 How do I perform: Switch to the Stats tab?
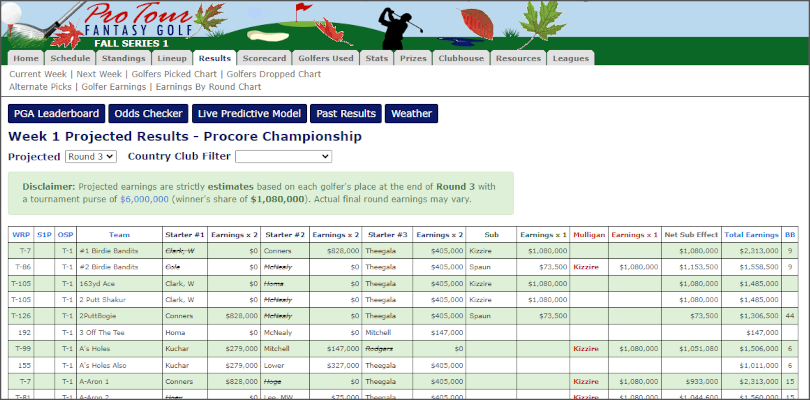[x=377, y=58]
